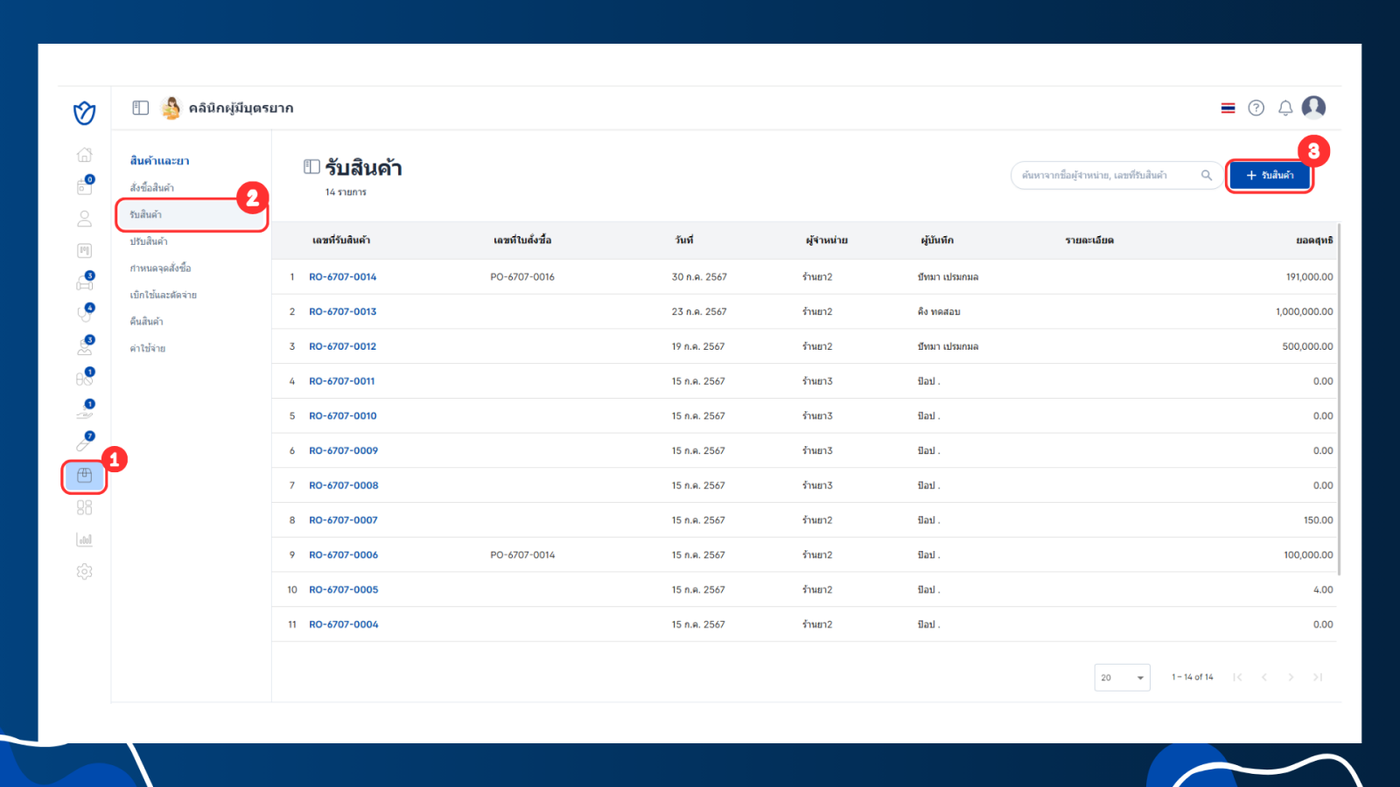Viewport: 1400px width, 787px height.
Task: Click the วันที่ column header
Action: click(x=684, y=241)
